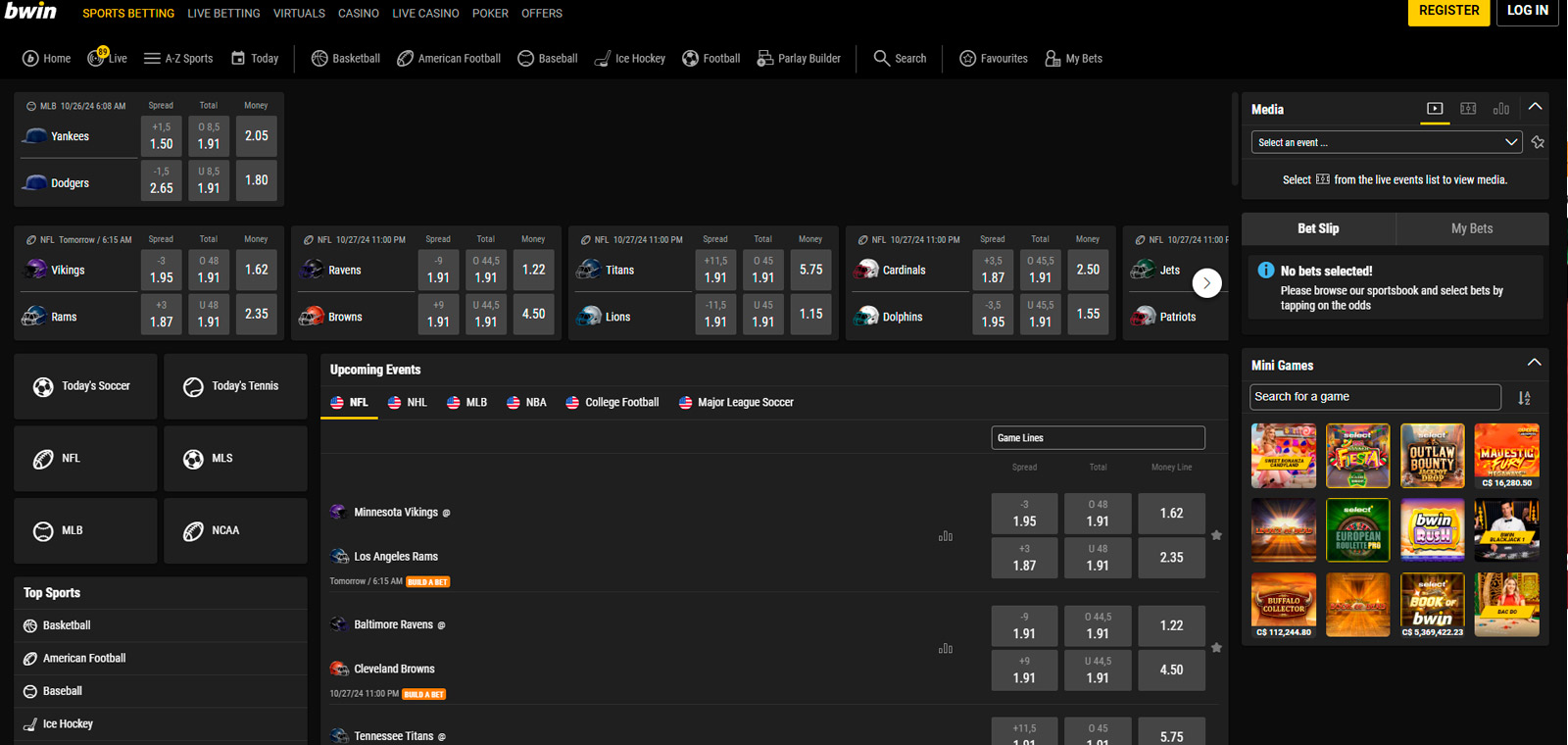Launch the Outlaw Bounty mini game
Viewport: 1568px width, 745px height.
tap(1433, 456)
